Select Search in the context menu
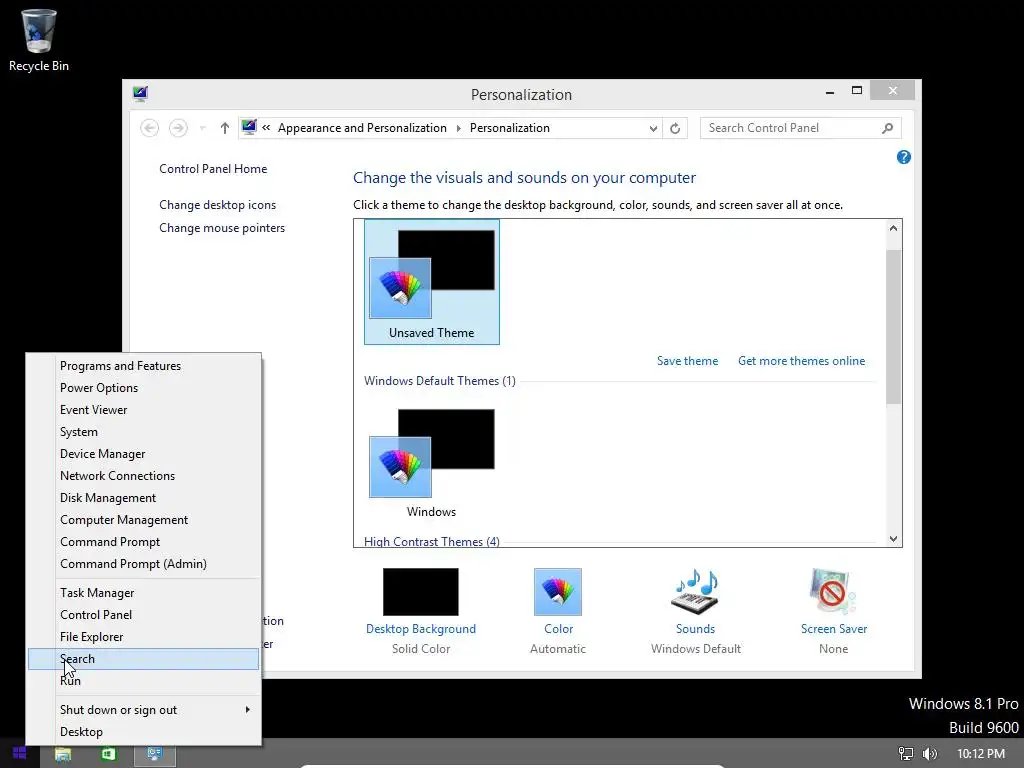 tap(144, 659)
